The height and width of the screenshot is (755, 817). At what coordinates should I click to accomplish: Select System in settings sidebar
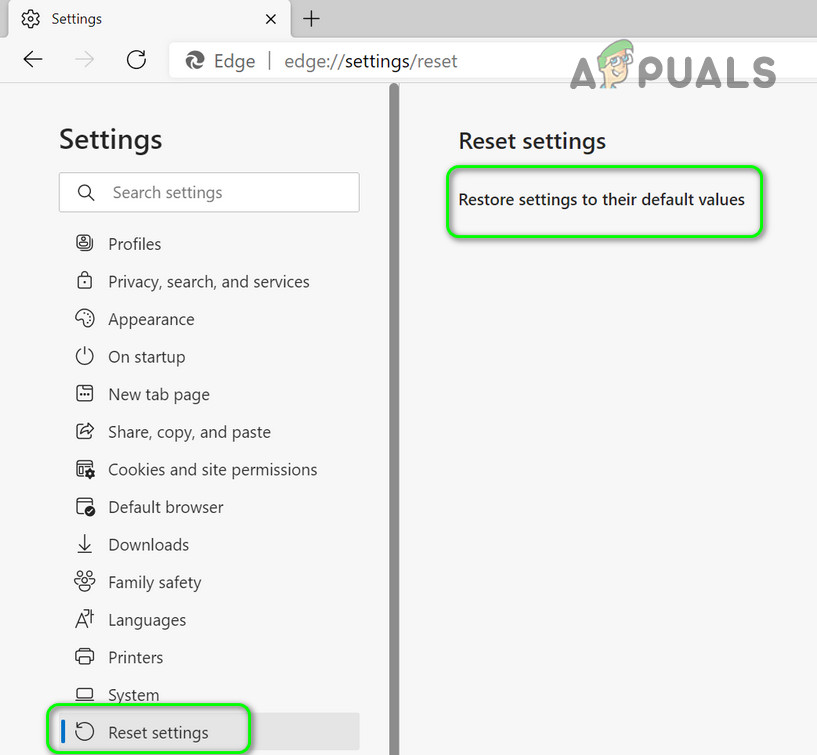tap(117, 695)
